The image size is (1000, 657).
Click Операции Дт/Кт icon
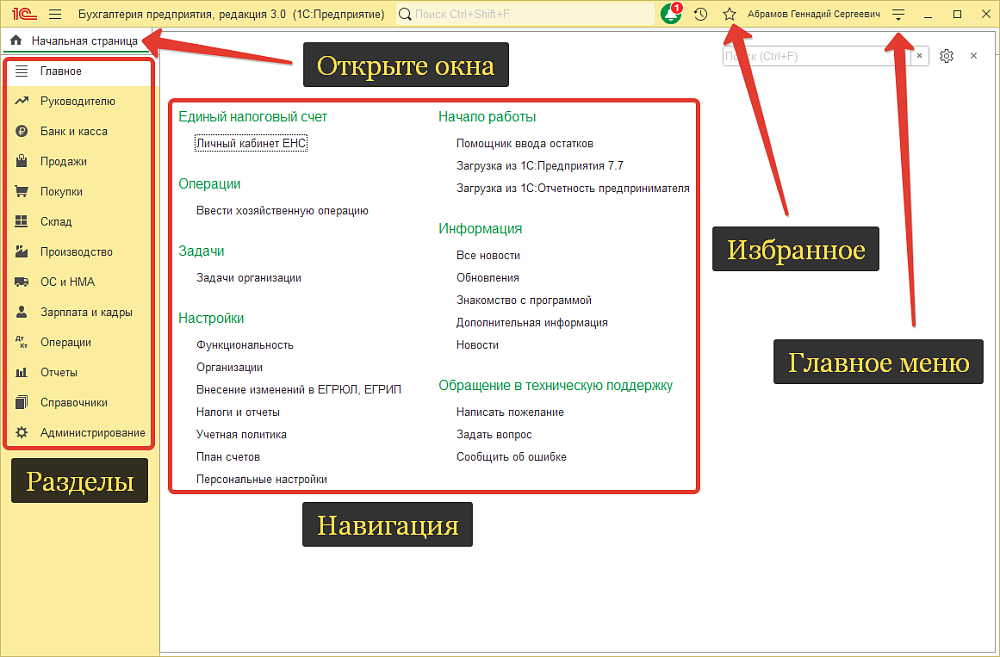22,342
